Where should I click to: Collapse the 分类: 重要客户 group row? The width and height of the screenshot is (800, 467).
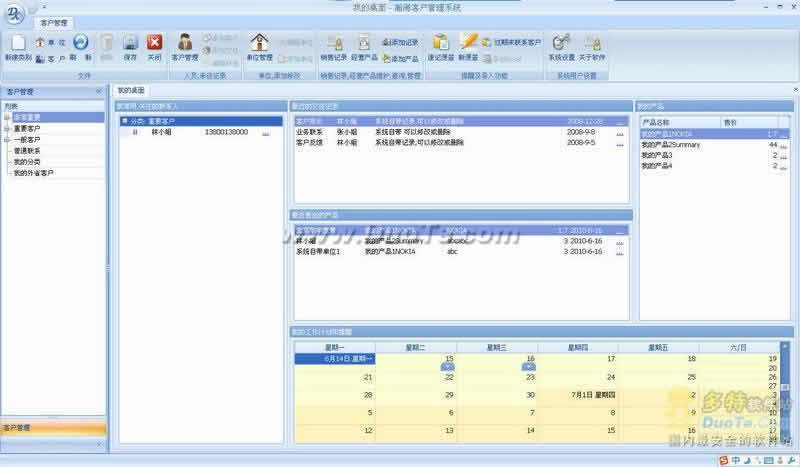[124, 121]
